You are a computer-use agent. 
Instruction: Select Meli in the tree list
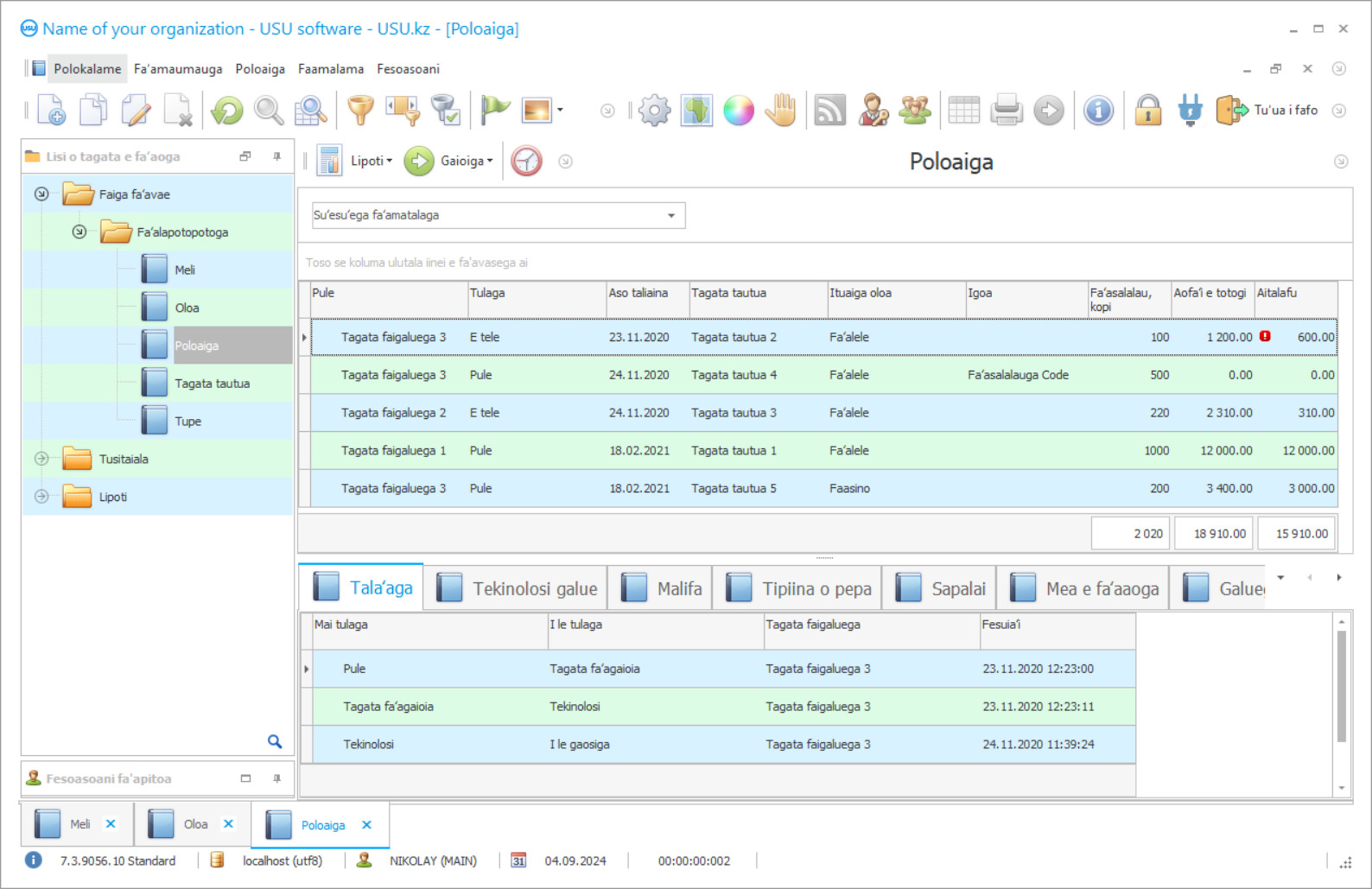pyautogui.click(x=185, y=270)
